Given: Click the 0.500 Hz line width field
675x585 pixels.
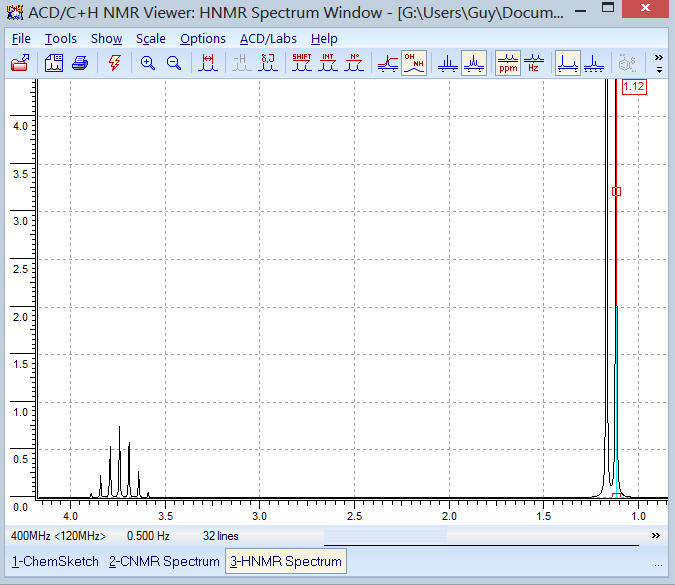Looking at the screenshot, I should [x=148, y=536].
